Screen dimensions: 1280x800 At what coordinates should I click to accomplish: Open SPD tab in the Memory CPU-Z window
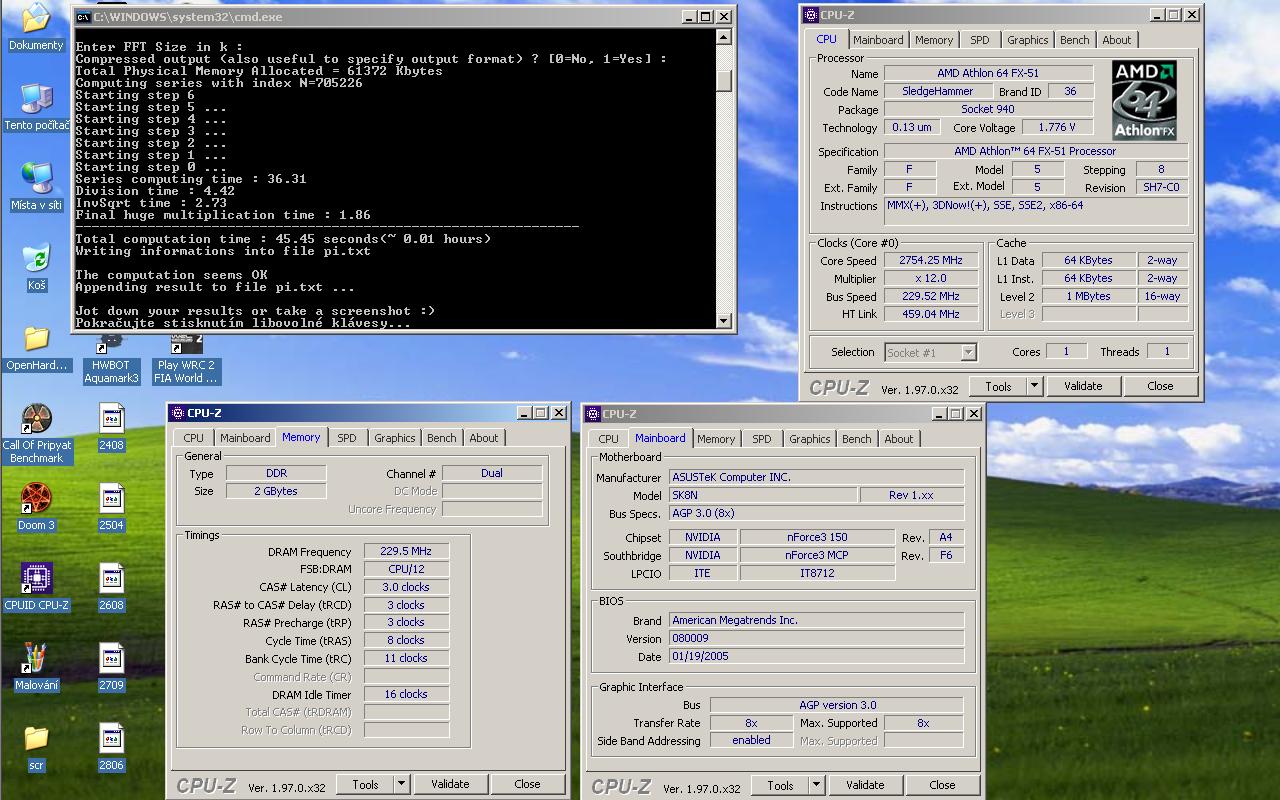coord(347,438)
